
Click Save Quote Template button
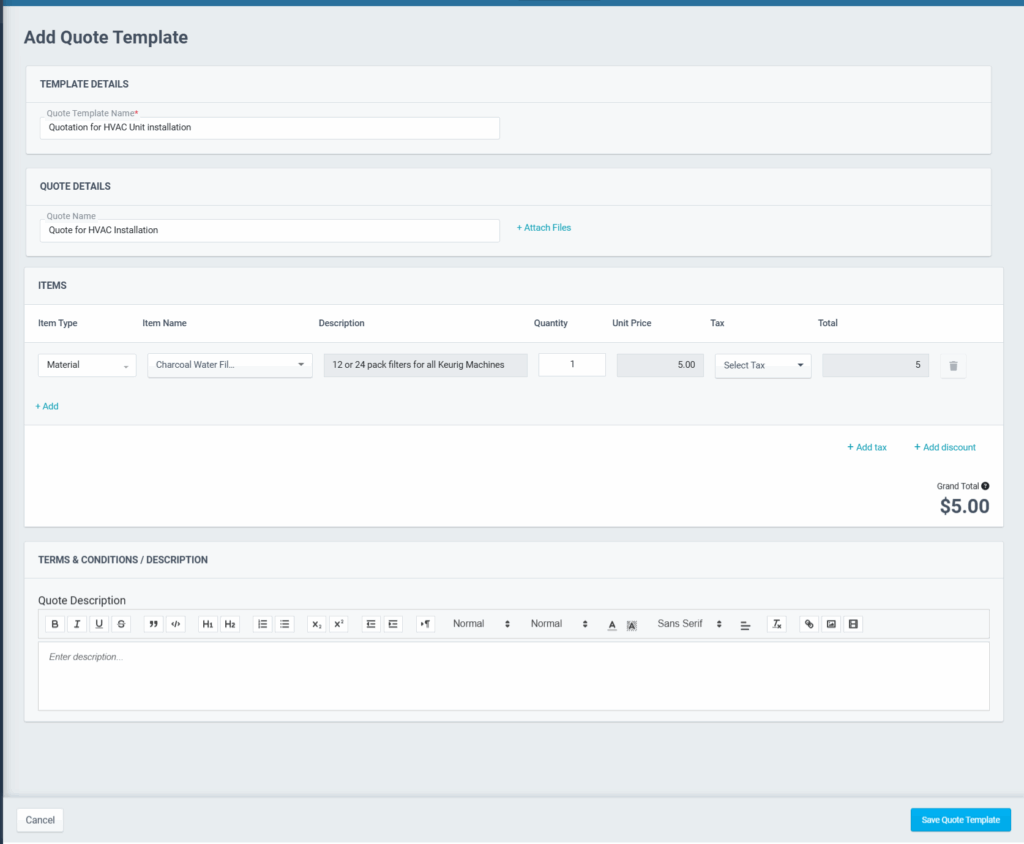(960, 820)
